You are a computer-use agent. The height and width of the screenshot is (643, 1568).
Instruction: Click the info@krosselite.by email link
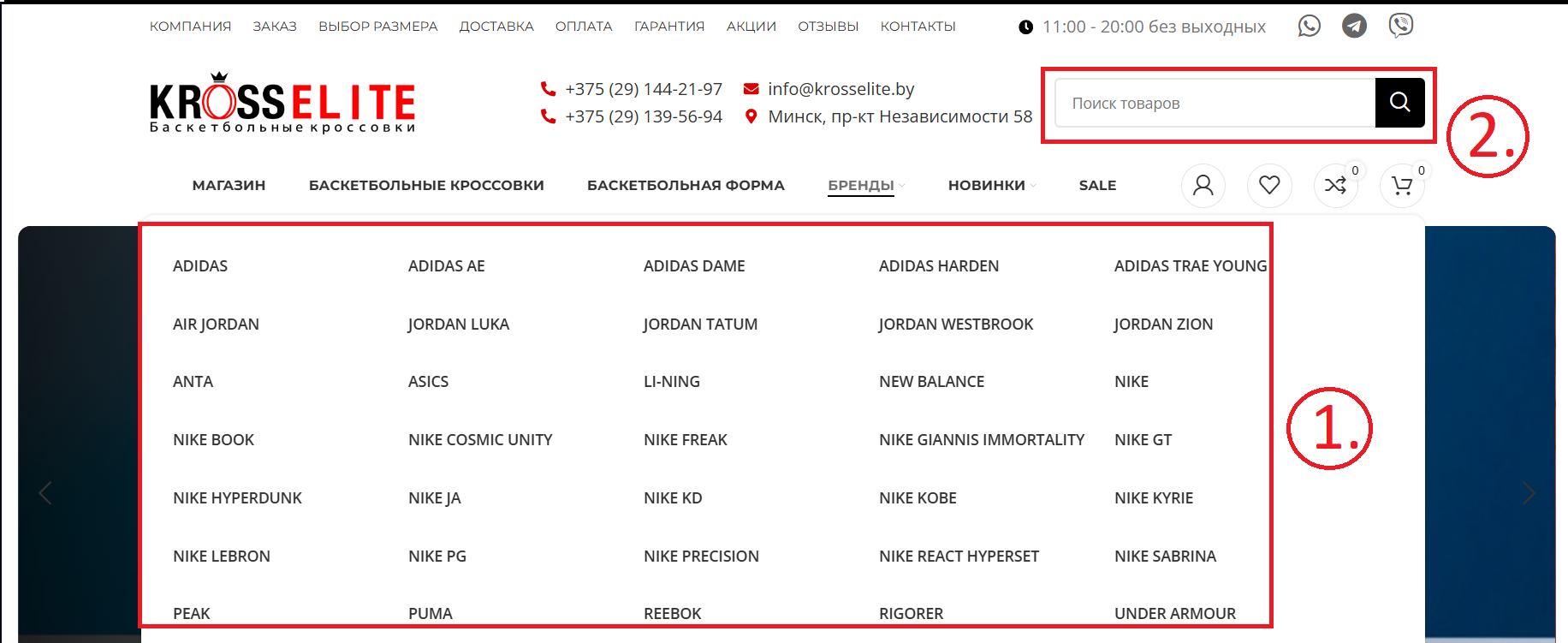(840, 89)
